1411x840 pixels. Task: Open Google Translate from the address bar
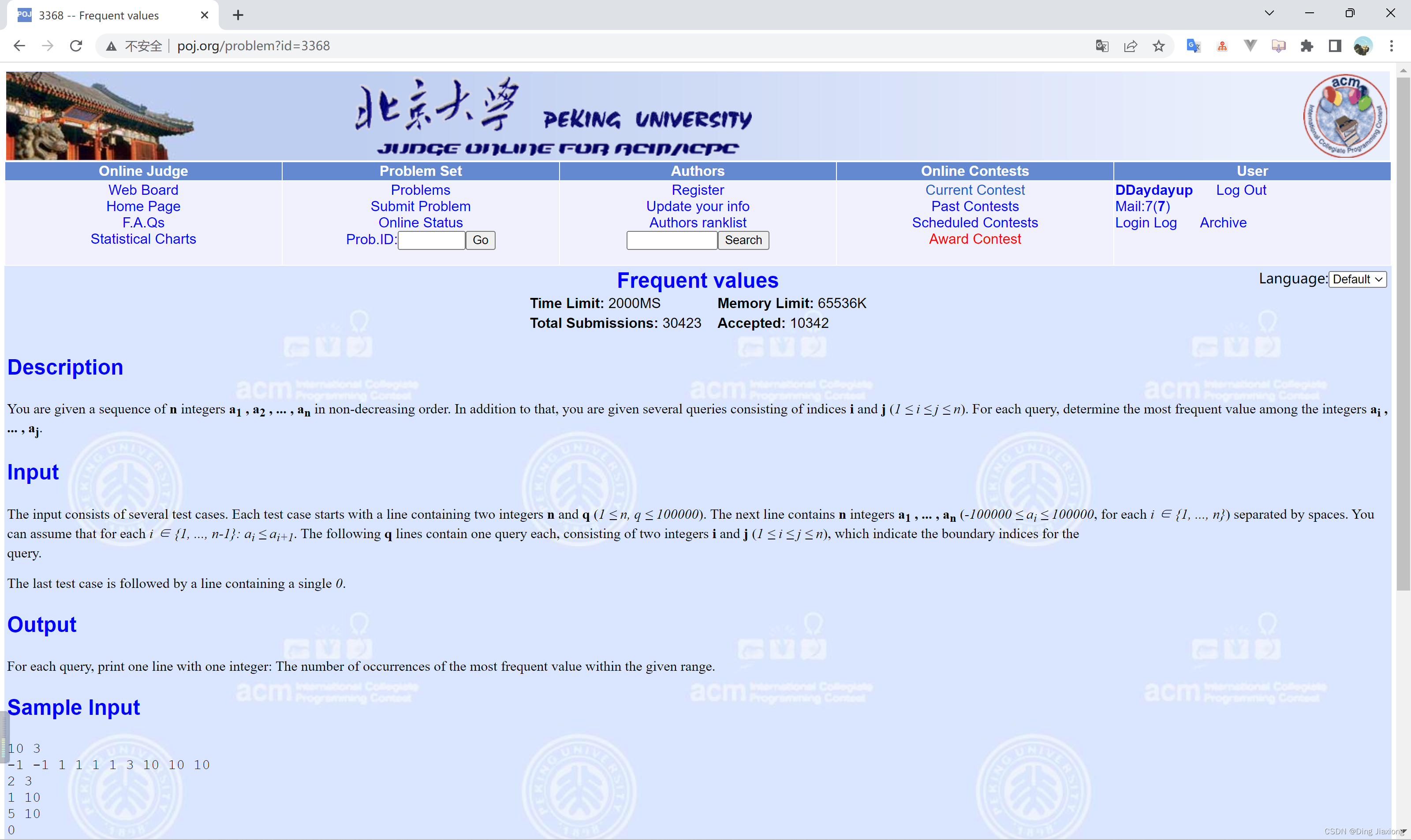click(x=1102, y=46)
